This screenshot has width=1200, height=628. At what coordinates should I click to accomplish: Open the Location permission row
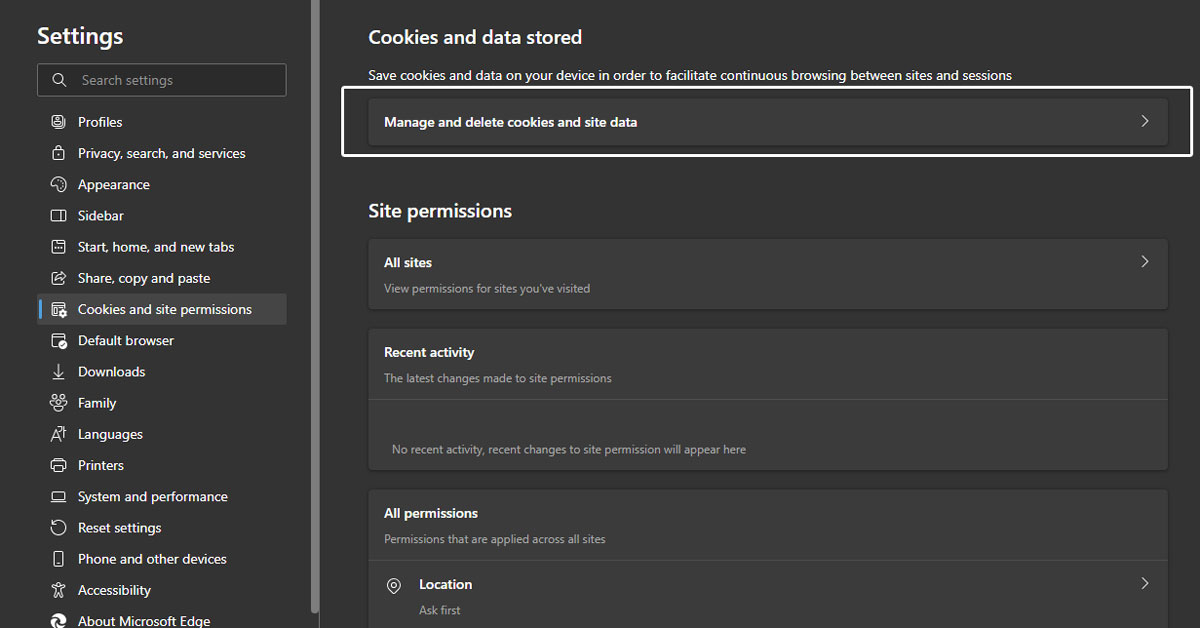pos(768,595)
